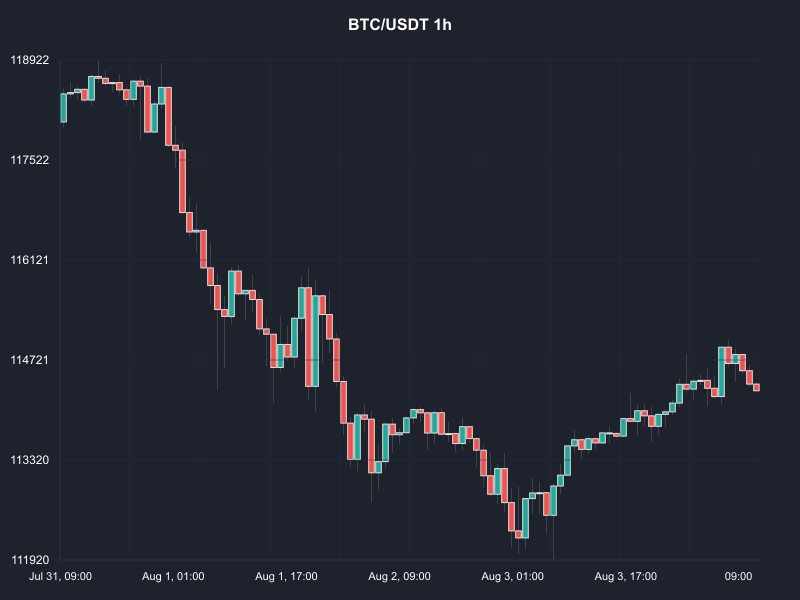Screen dimensions: 800x600
Task: Click the 114721 price level label
Action: coord(30,360)
